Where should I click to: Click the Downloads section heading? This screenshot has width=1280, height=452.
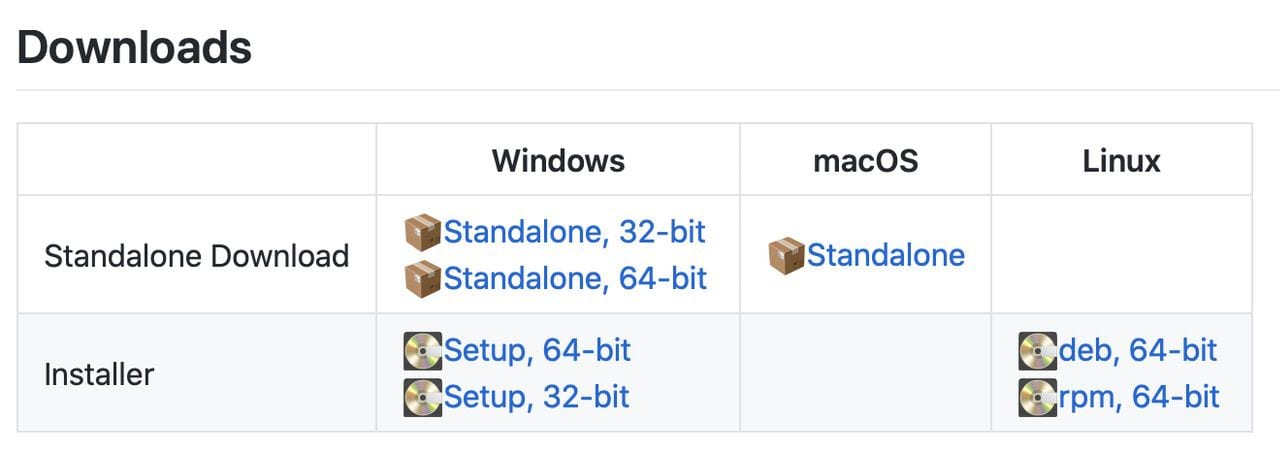pos(134,48)
